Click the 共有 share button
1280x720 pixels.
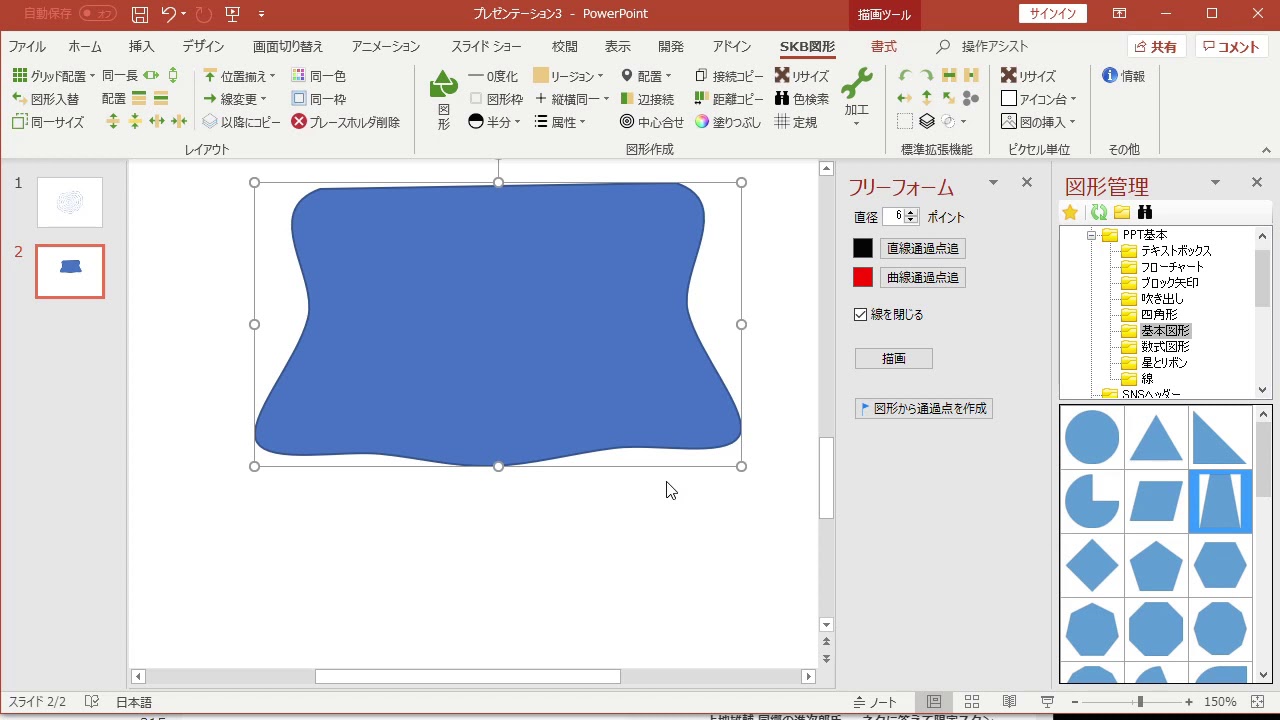(1156, 47)
